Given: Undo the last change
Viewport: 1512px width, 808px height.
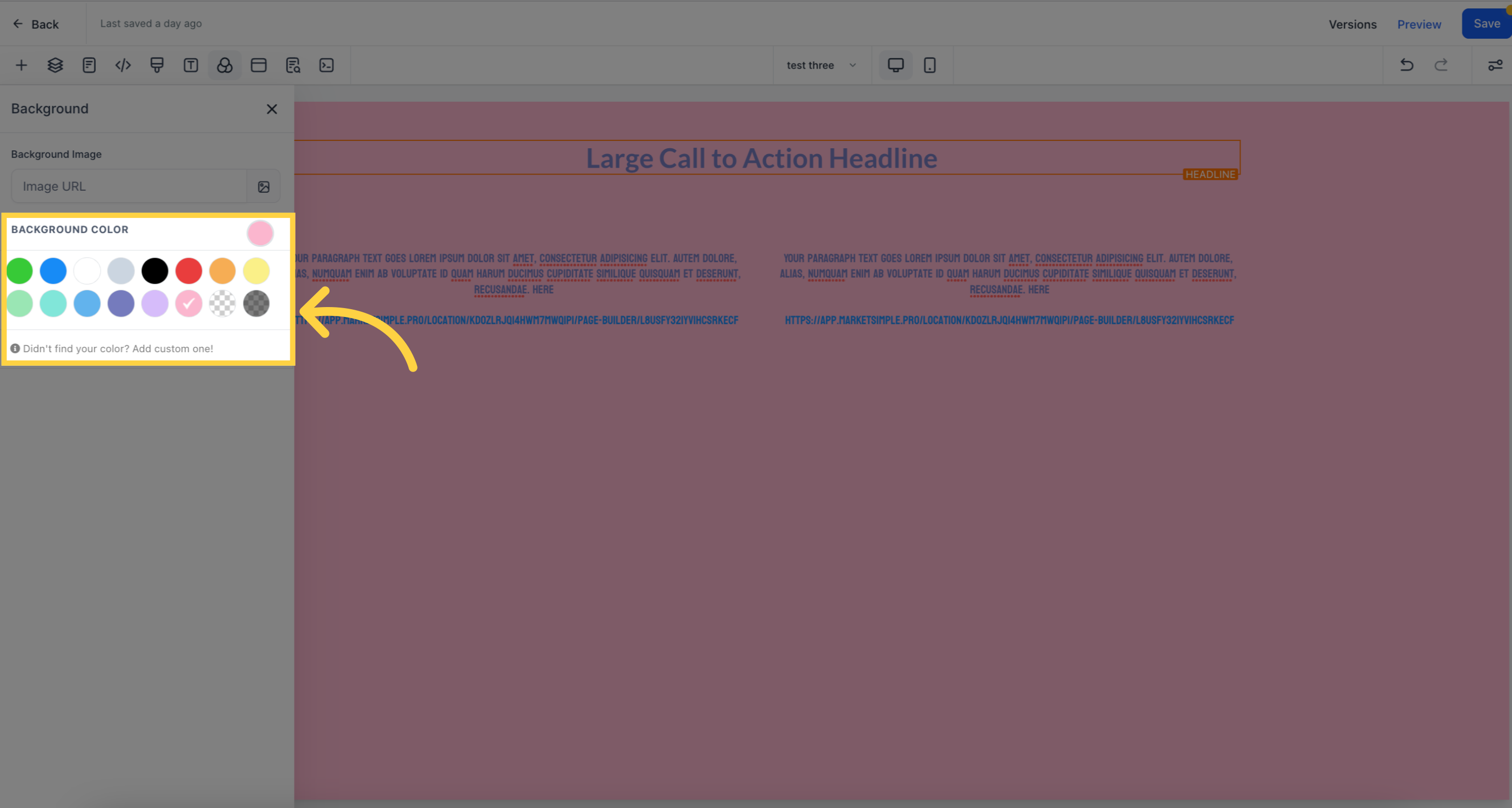Looking at the screenshot, I should pyautogui.click(x=1407, y=65).
